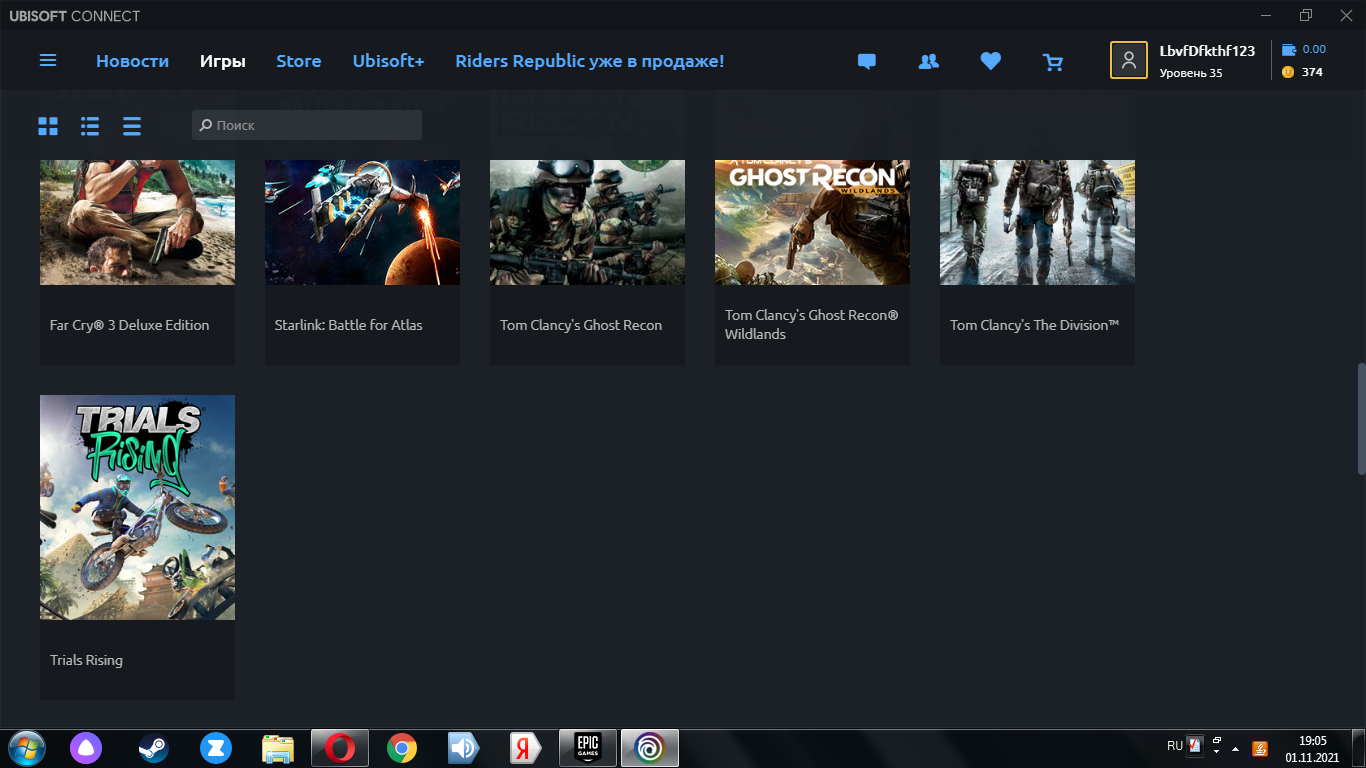This screenshot has width=1366, height=768.
Task: Open the blue hourglass taskbar app
Action: [215, 748]
